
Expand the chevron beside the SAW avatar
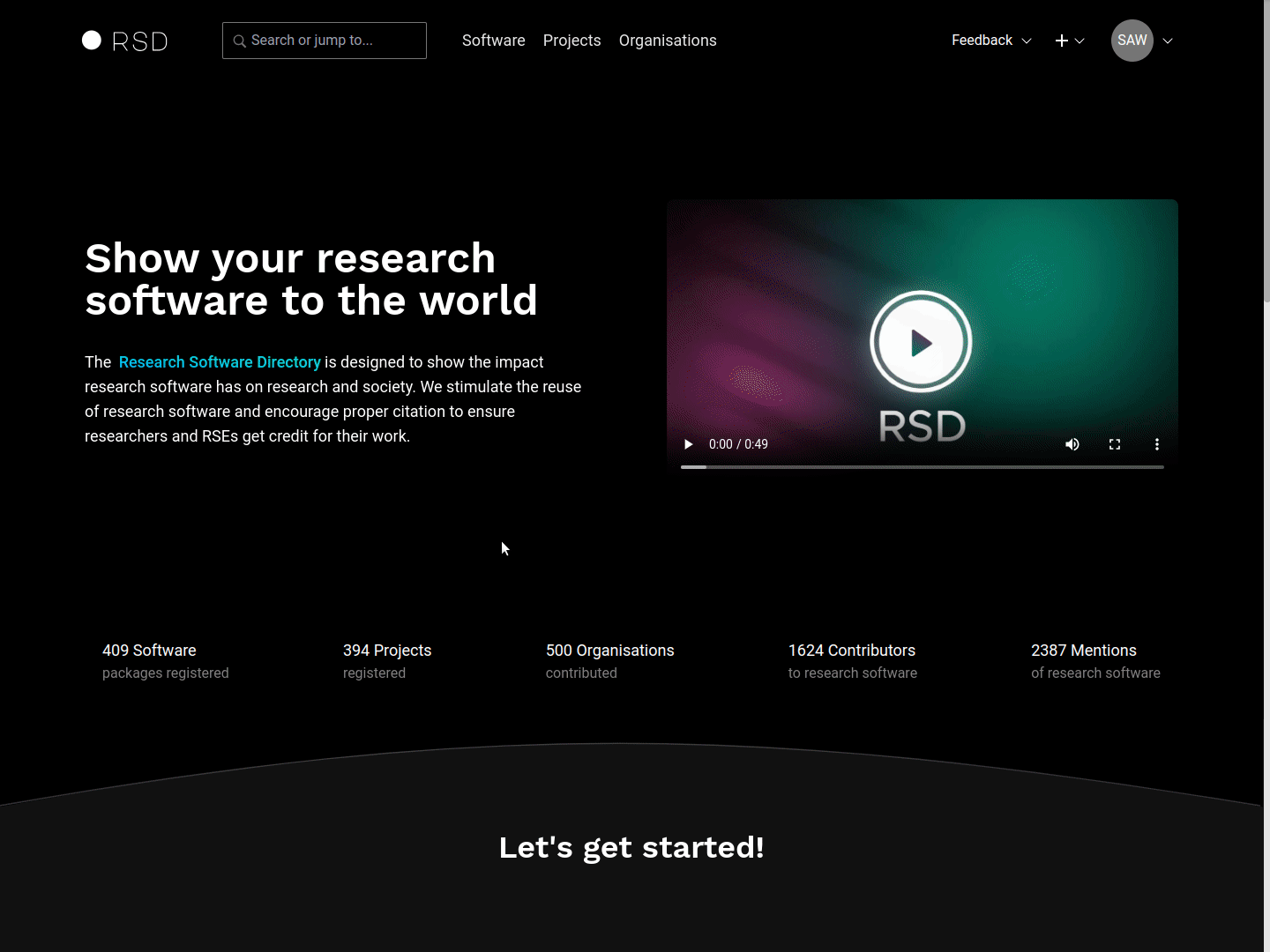(1168, 41)
